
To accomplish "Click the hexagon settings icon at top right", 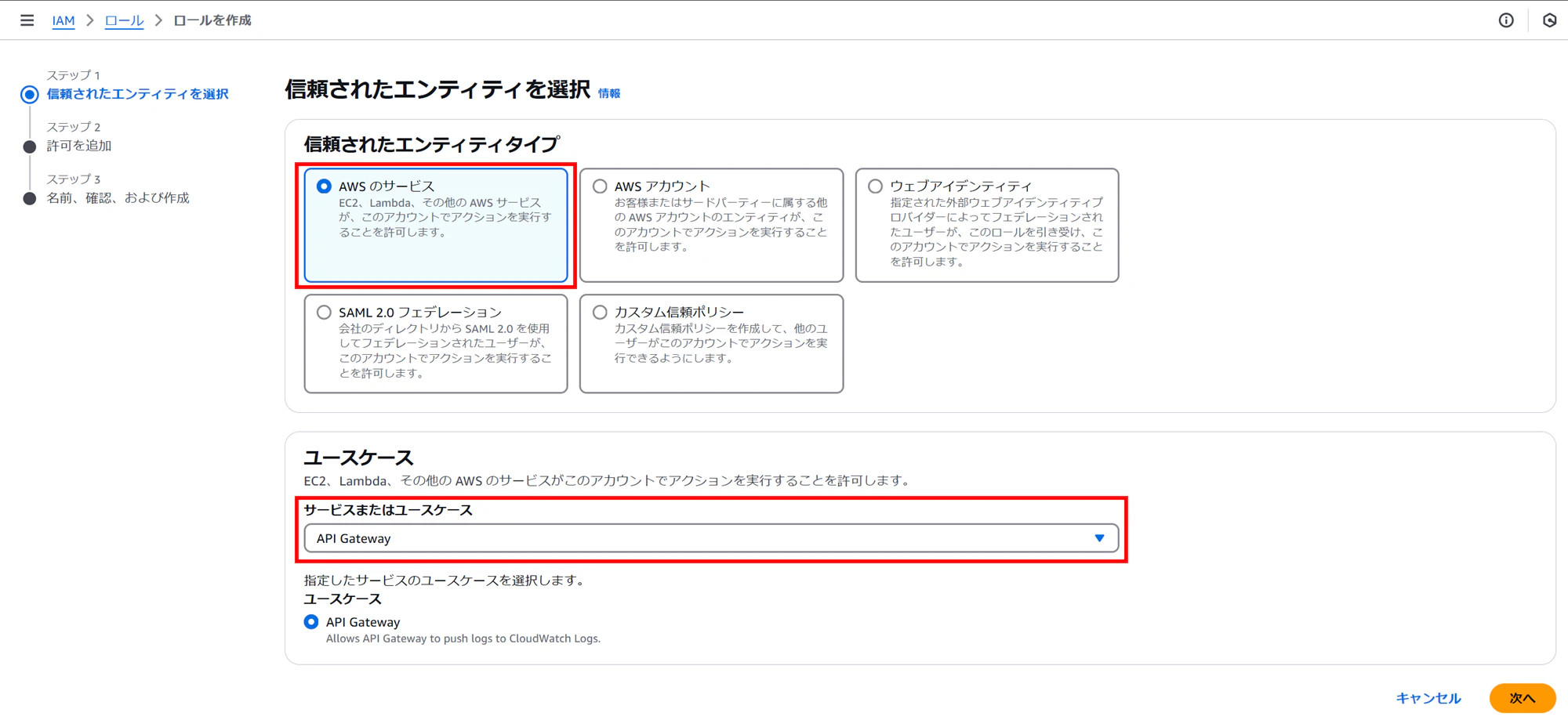I will point(1549,20).
